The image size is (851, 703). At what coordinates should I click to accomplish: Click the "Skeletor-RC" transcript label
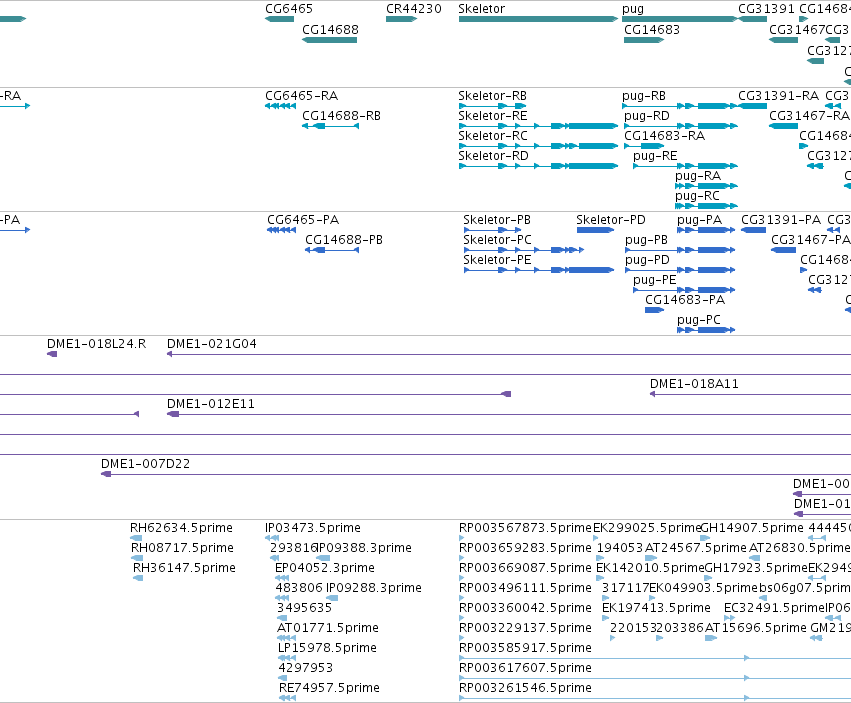coord(493,136)
